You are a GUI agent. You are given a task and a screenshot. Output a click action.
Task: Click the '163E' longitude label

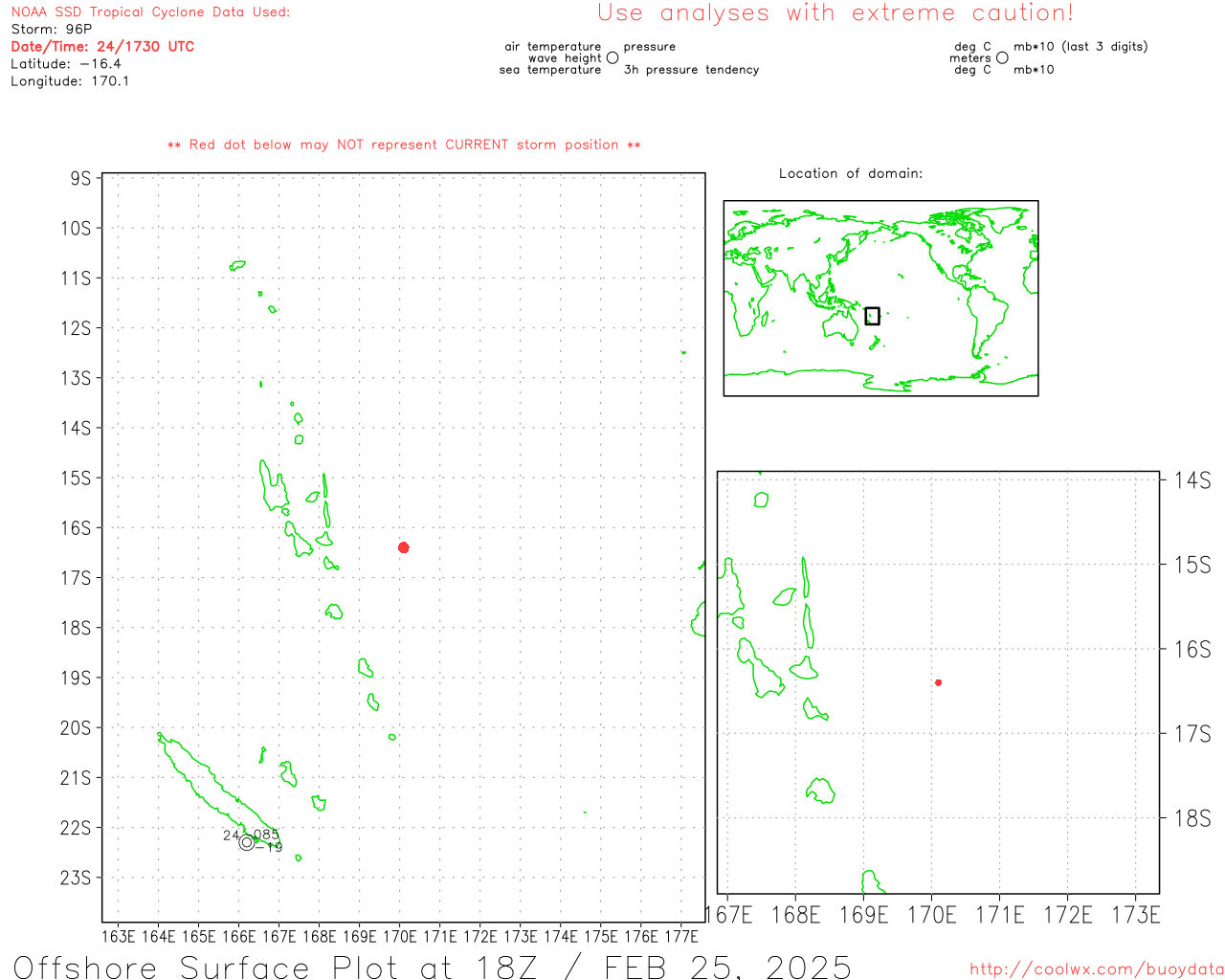[x=119, y=936]
